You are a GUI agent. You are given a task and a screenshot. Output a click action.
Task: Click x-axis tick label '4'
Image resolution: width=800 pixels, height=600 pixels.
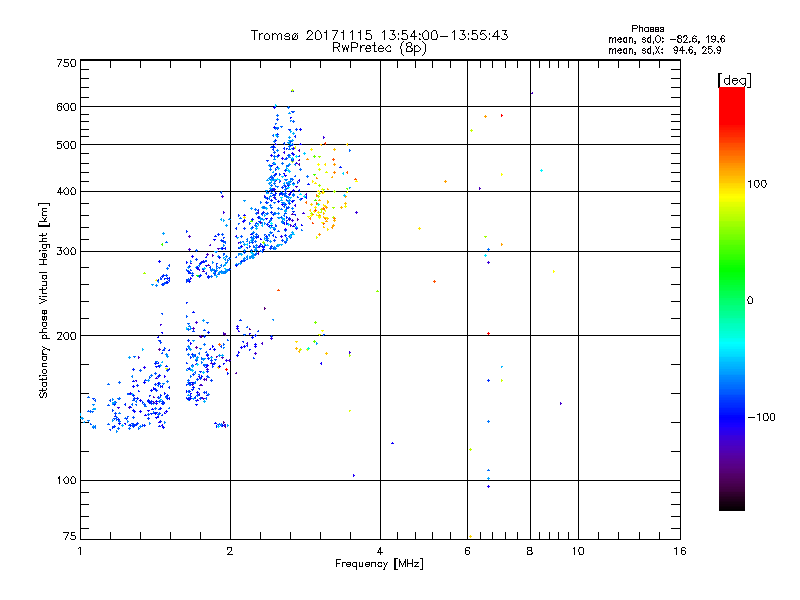coord(380,551)
